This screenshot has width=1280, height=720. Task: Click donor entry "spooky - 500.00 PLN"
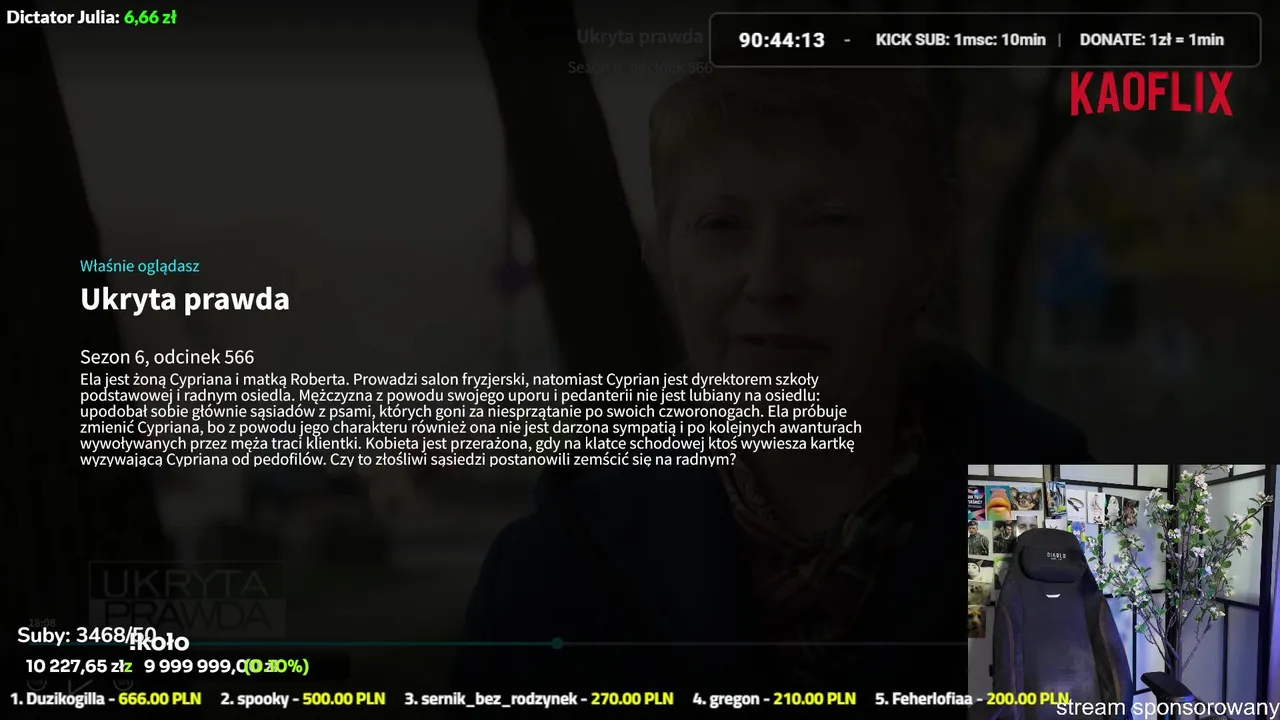click(x=303, y=699)
